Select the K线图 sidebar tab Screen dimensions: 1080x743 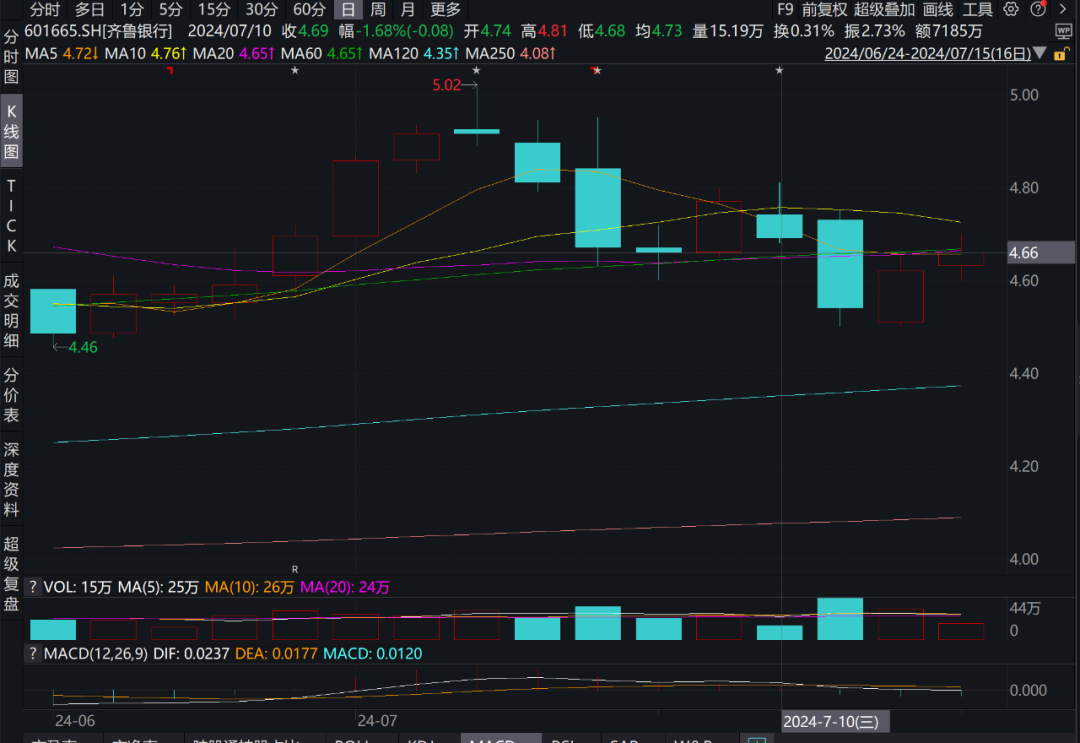[12, 132]
